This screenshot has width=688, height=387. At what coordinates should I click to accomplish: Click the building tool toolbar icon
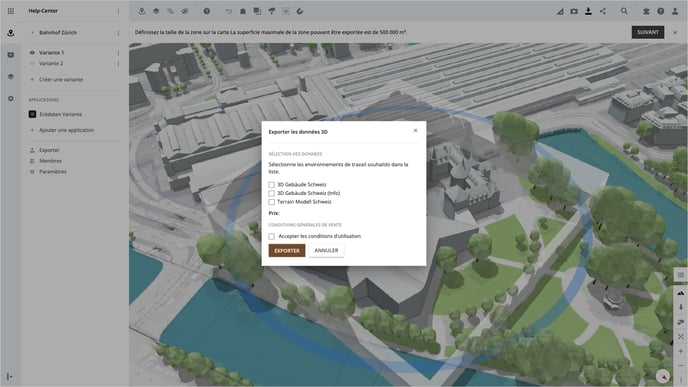(x=243, y=11)
